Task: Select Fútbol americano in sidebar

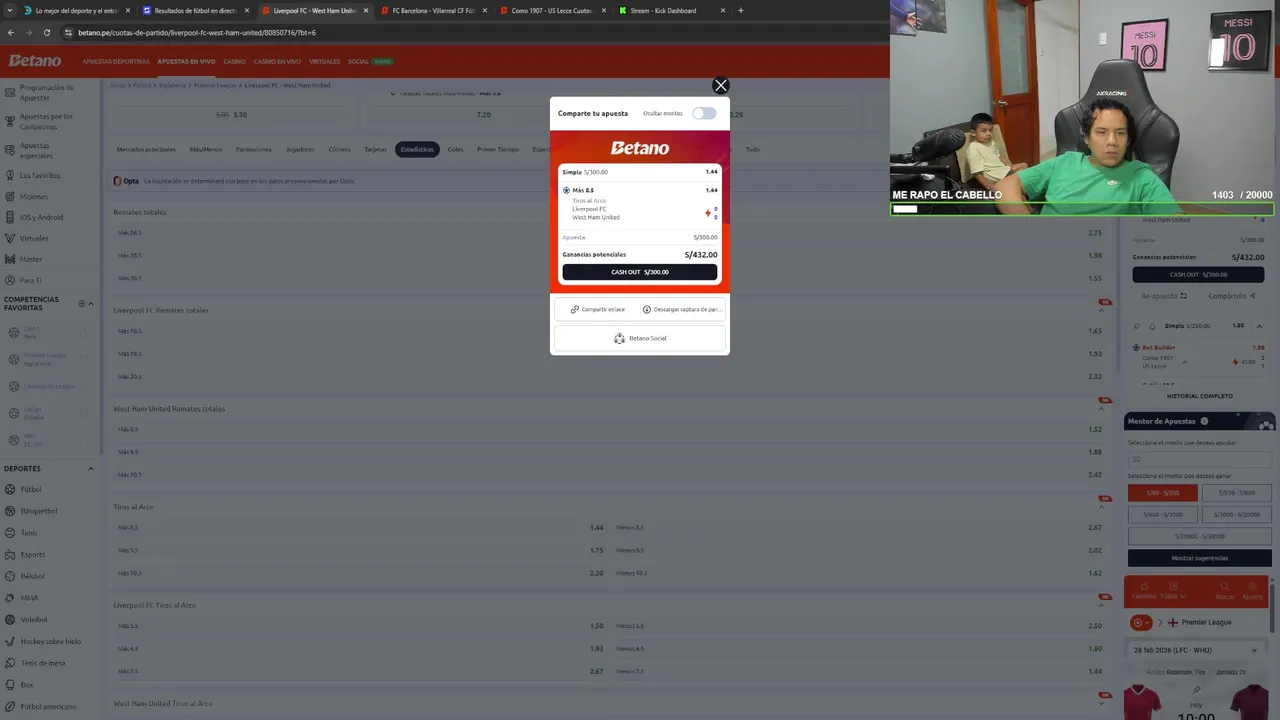Action: point(48,706)
